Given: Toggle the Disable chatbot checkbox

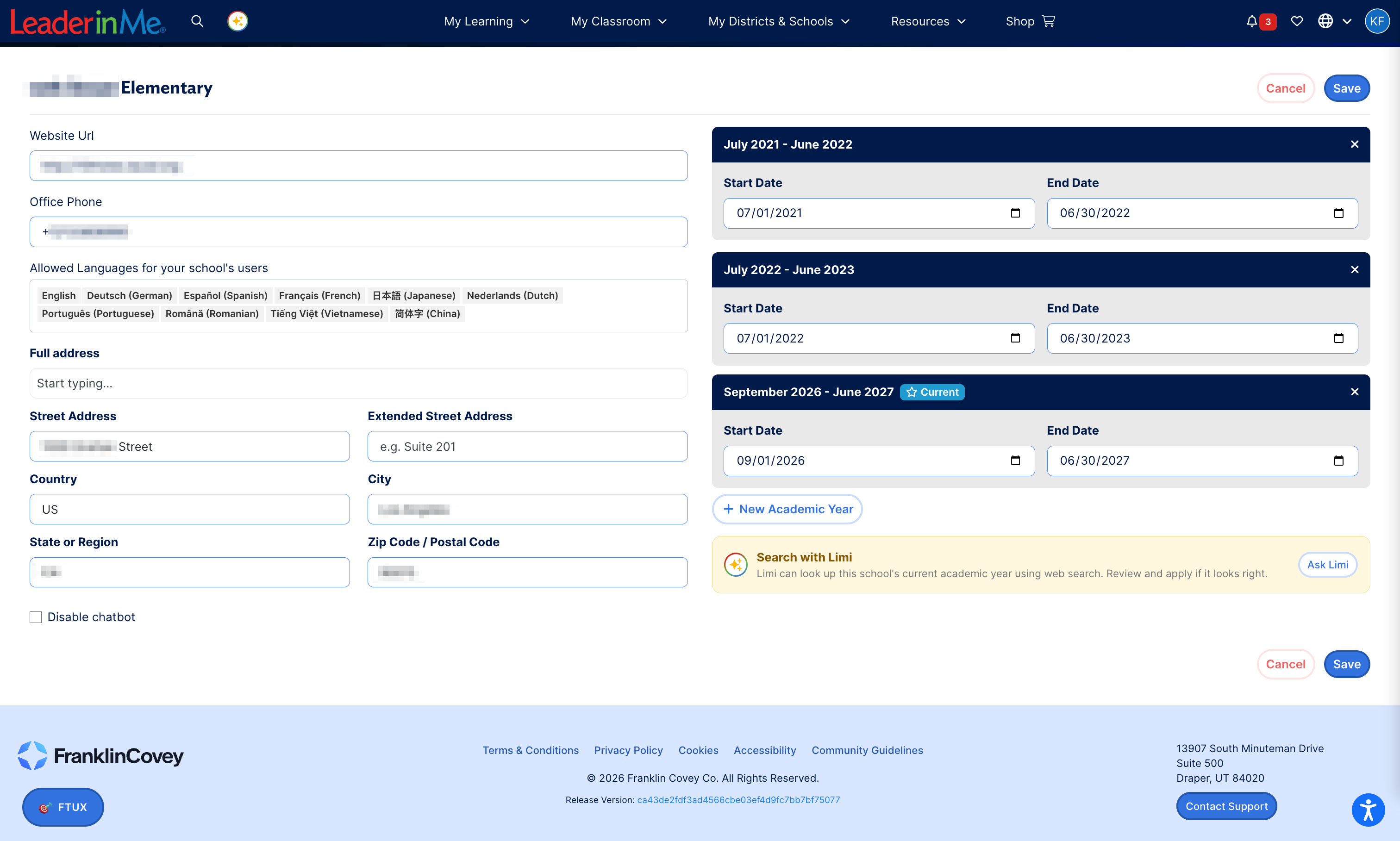Looking at the screenshot, I should pyautogui.click(x=36, y=617).
